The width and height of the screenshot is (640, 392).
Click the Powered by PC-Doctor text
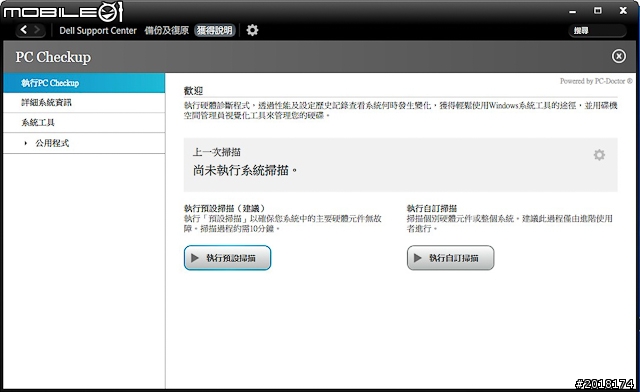point(596,81)
